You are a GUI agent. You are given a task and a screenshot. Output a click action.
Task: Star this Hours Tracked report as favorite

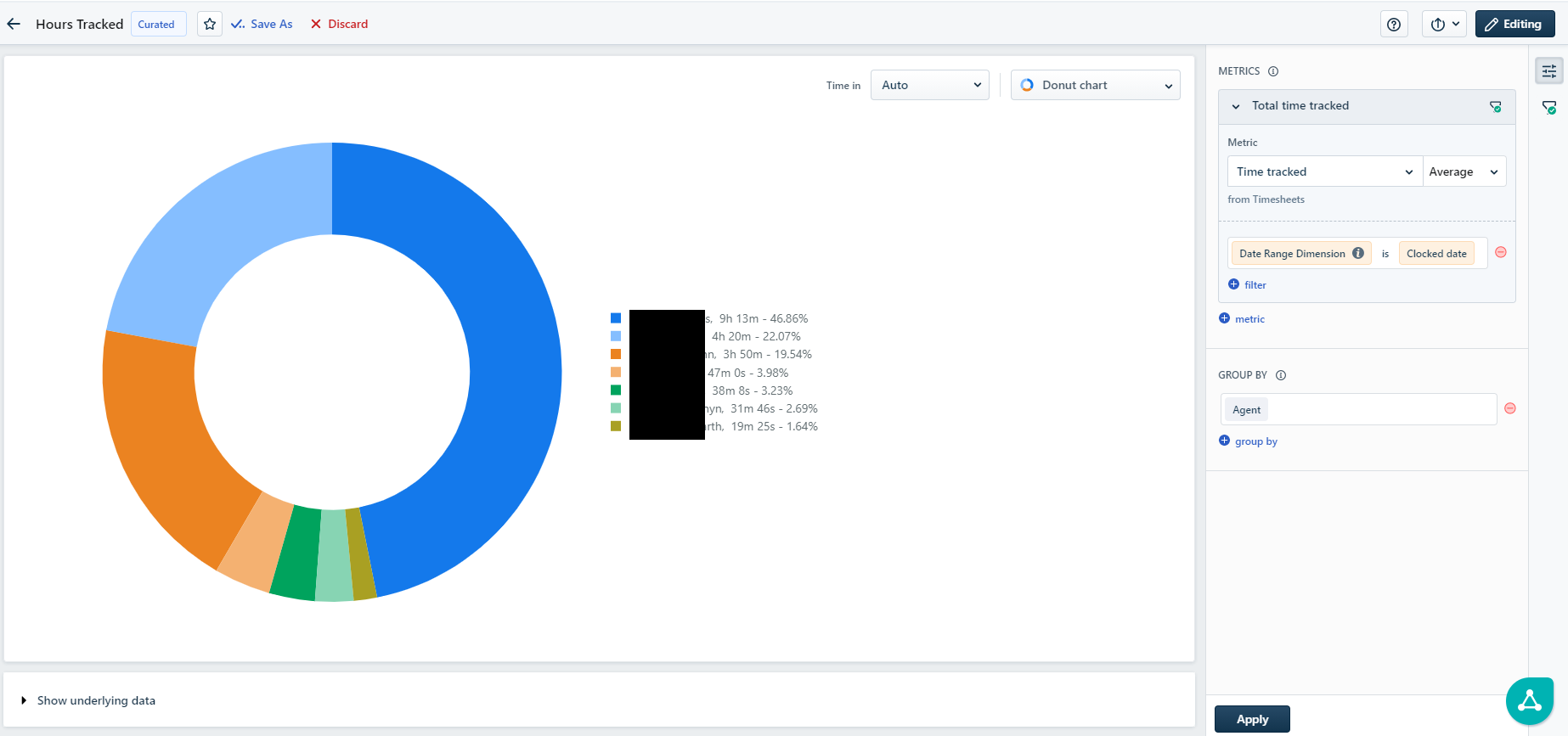tap(210, 24)
